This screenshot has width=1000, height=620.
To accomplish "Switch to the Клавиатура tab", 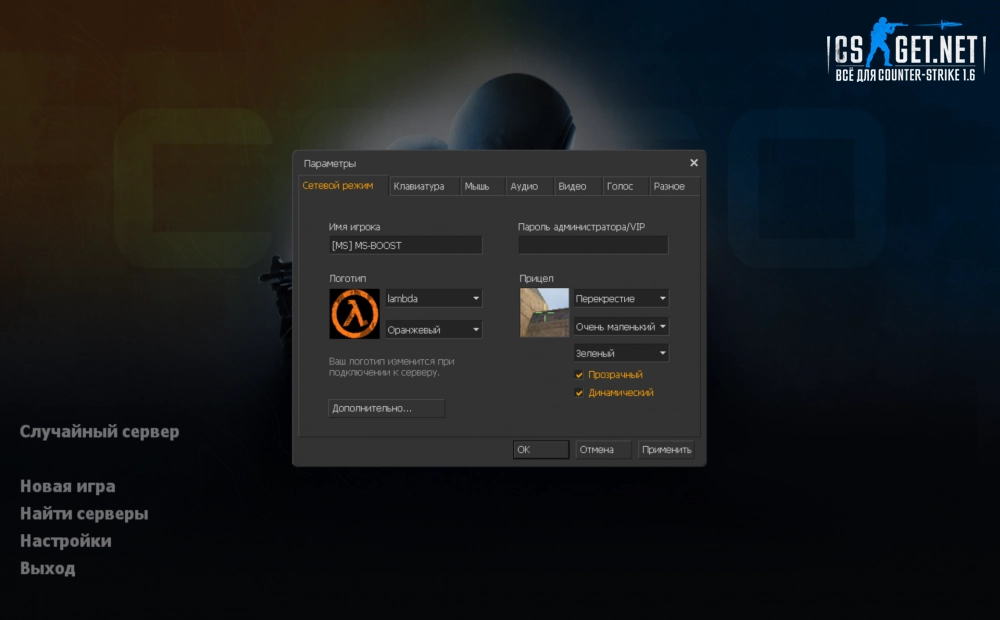I will coord(419,187).
